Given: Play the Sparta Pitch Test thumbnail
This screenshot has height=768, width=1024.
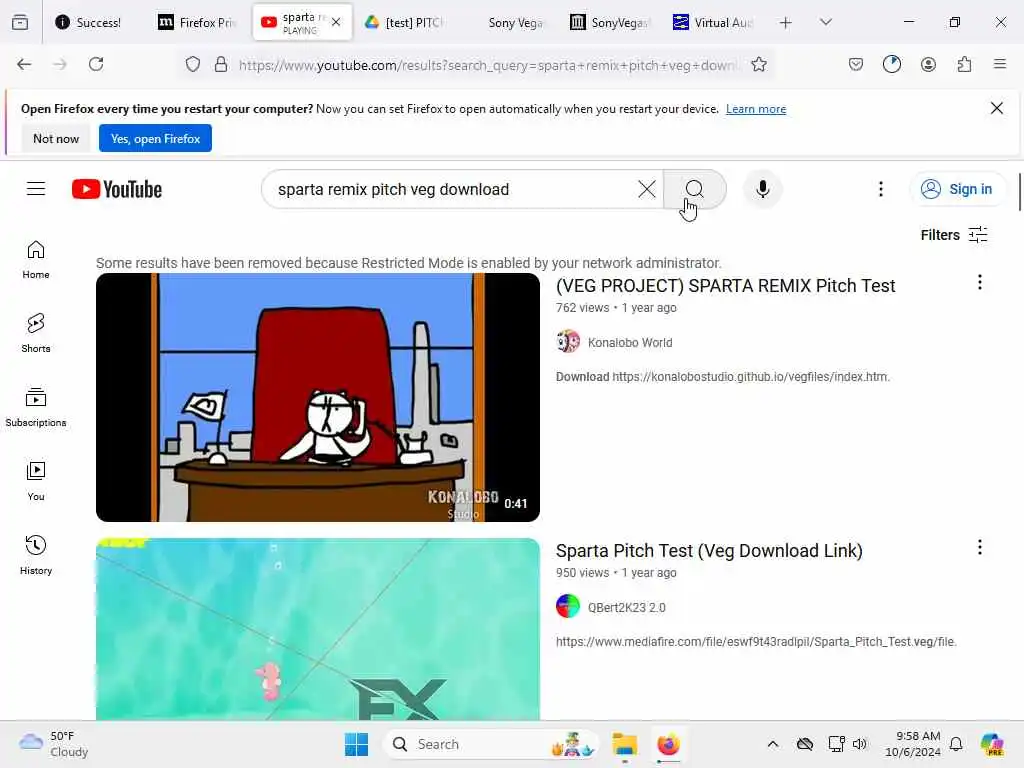Looking at the screenshot, I should [318, 629].
